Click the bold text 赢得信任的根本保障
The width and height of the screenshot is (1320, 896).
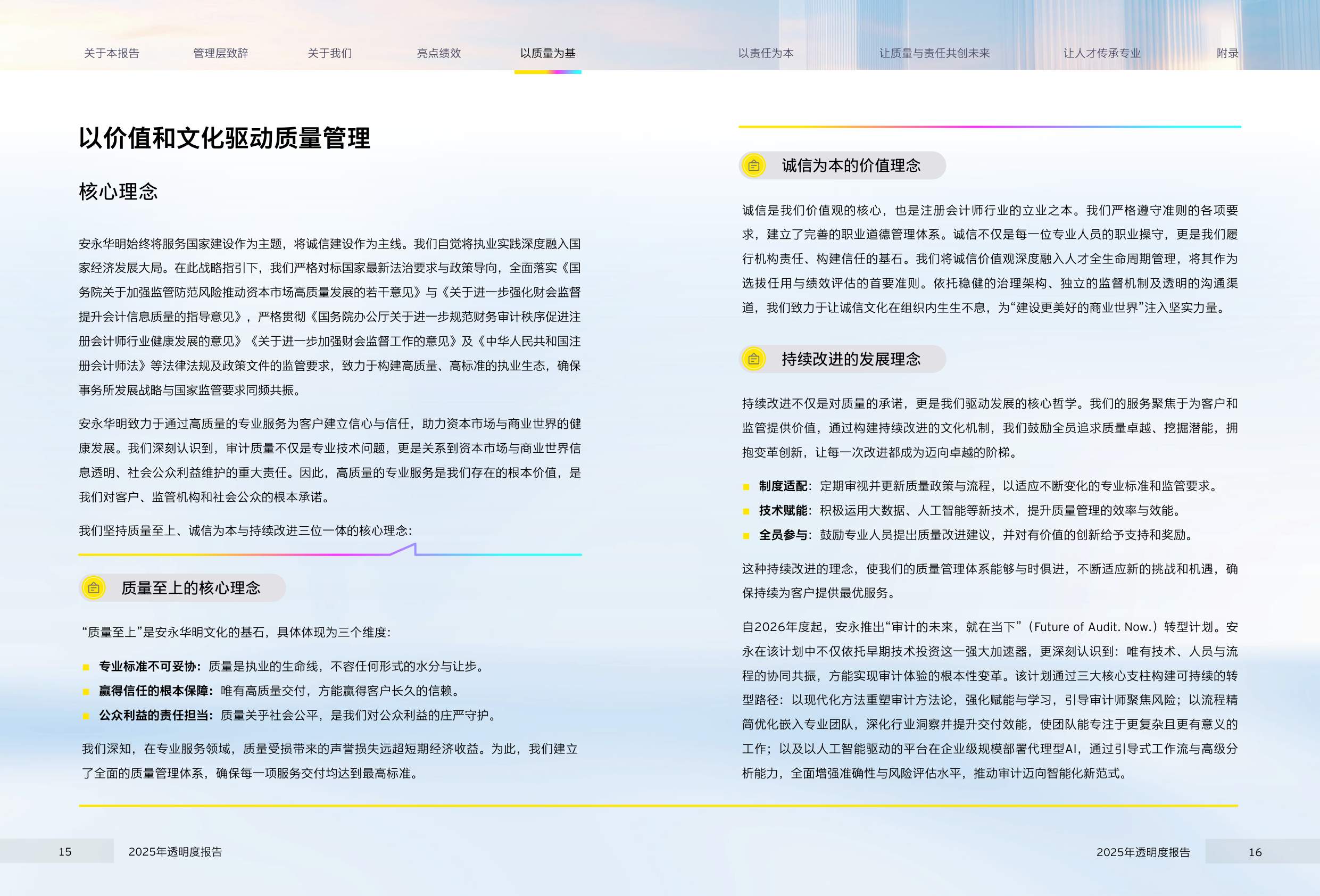[154, 691]
